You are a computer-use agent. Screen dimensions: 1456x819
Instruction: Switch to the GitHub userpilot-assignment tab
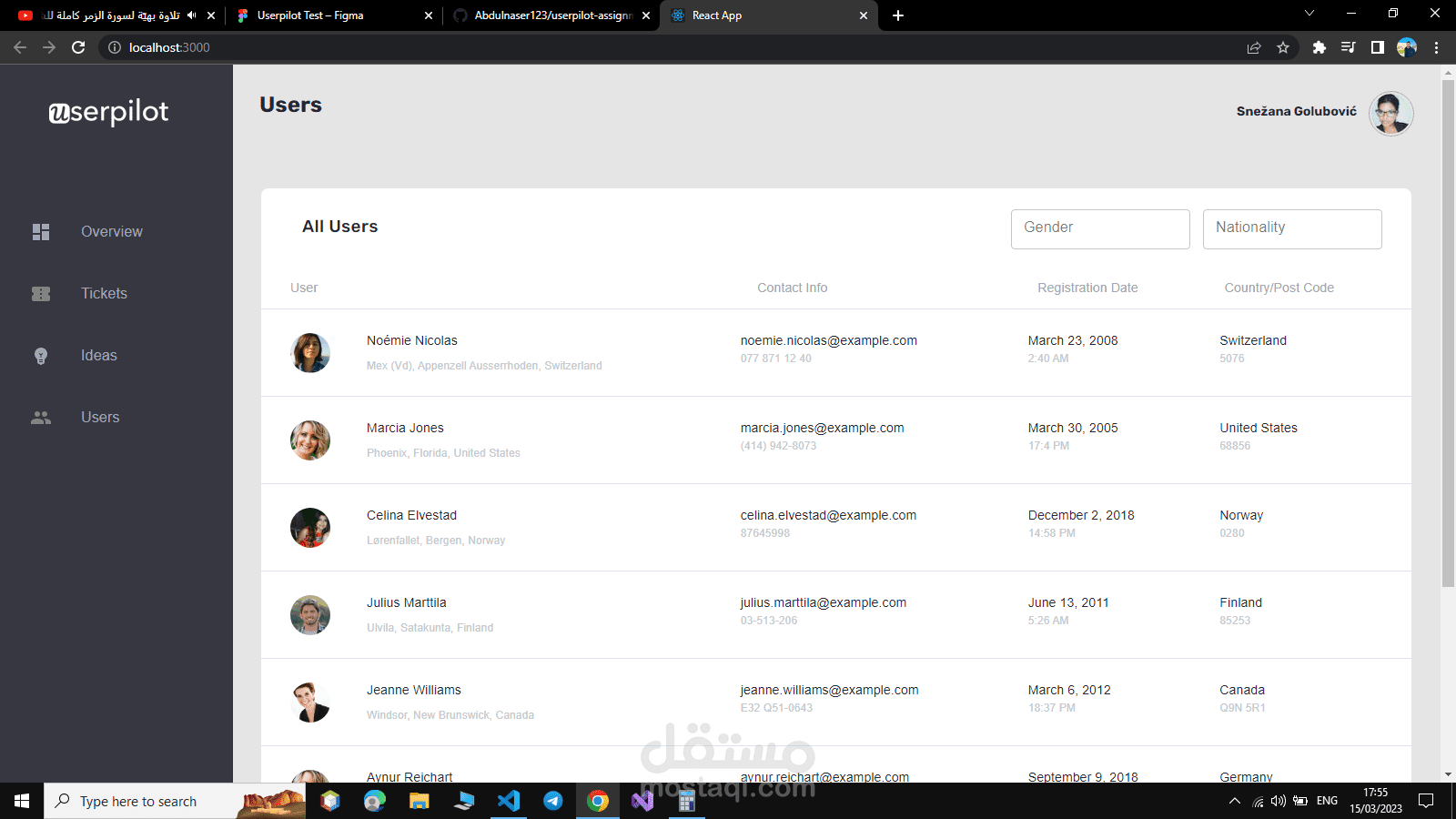(551, 15)
